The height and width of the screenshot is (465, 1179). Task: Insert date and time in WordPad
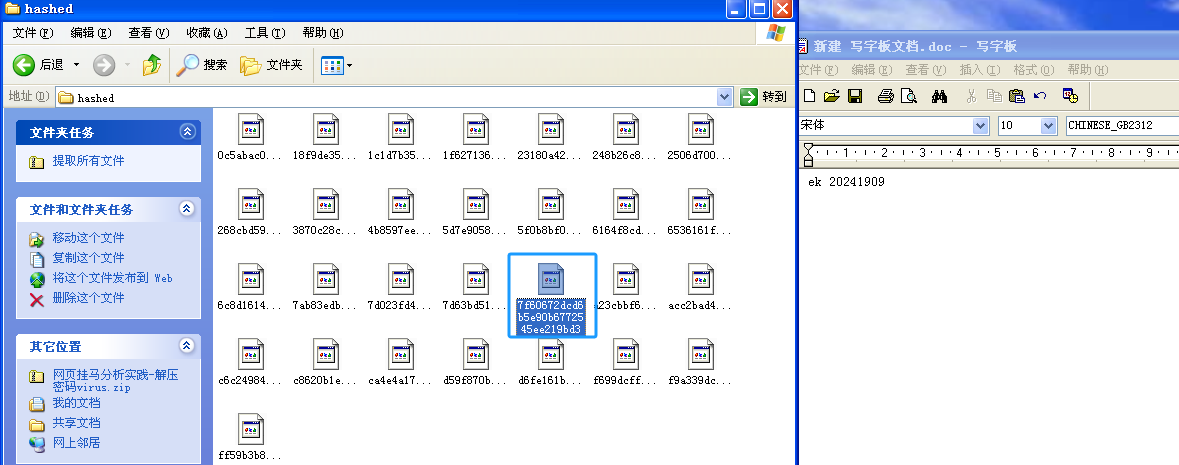coord(1070,96)
